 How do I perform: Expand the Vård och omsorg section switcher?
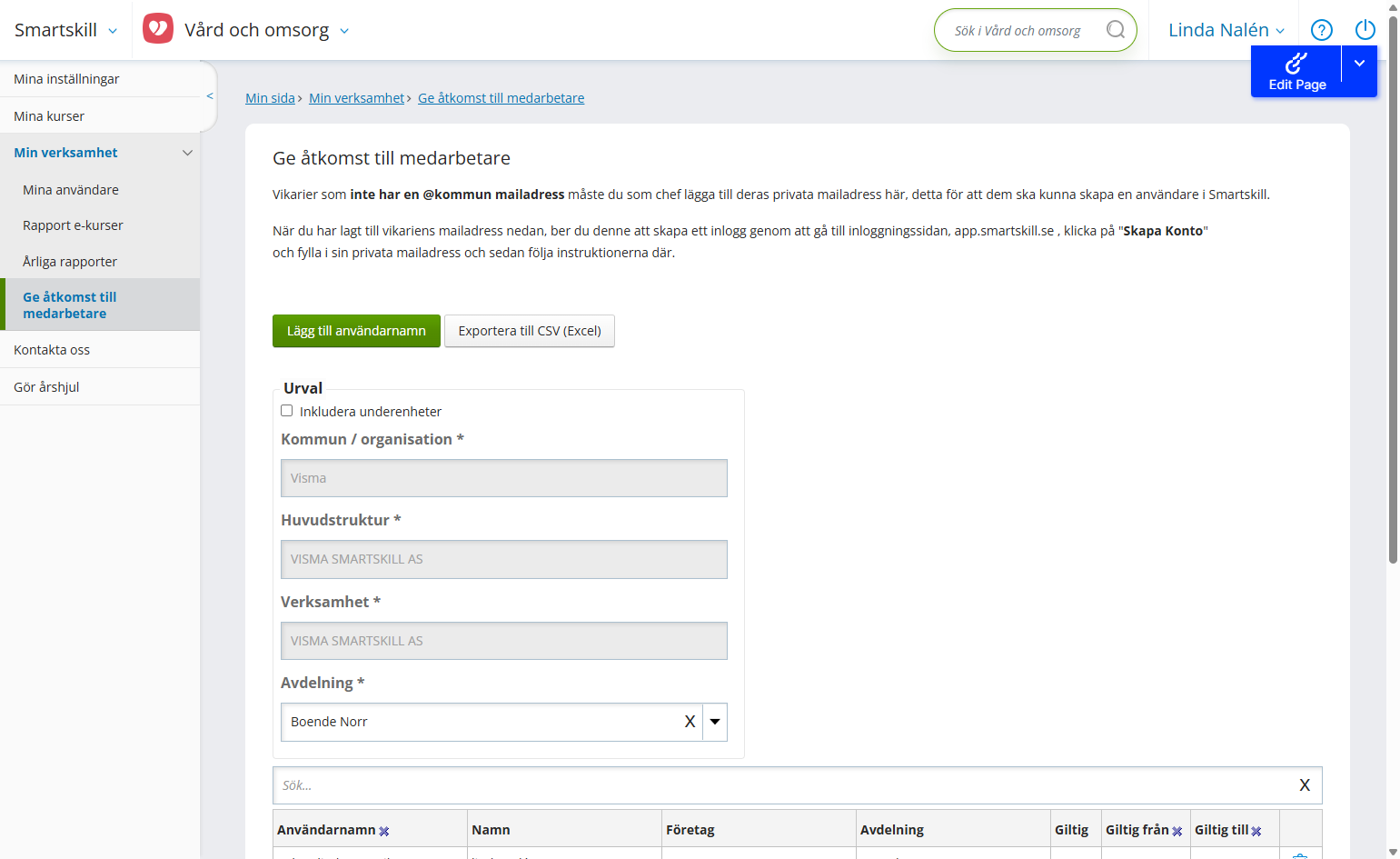344,31
